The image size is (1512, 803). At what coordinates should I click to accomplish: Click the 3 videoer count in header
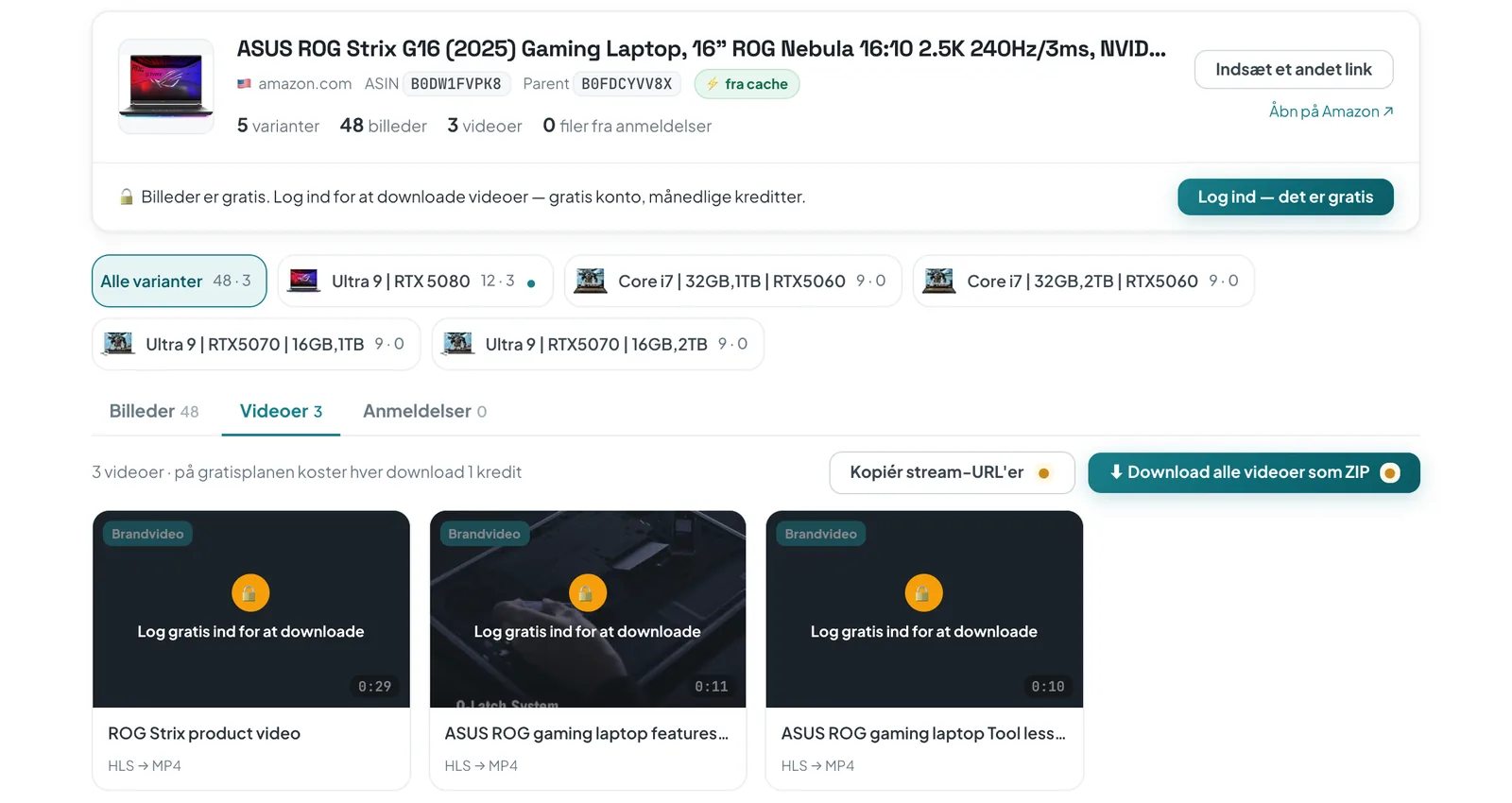click(485, 126)
